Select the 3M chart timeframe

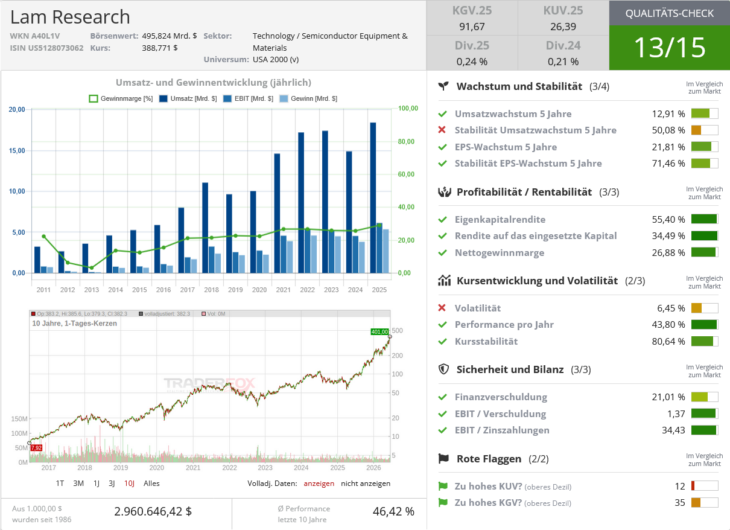pos(78,483)
